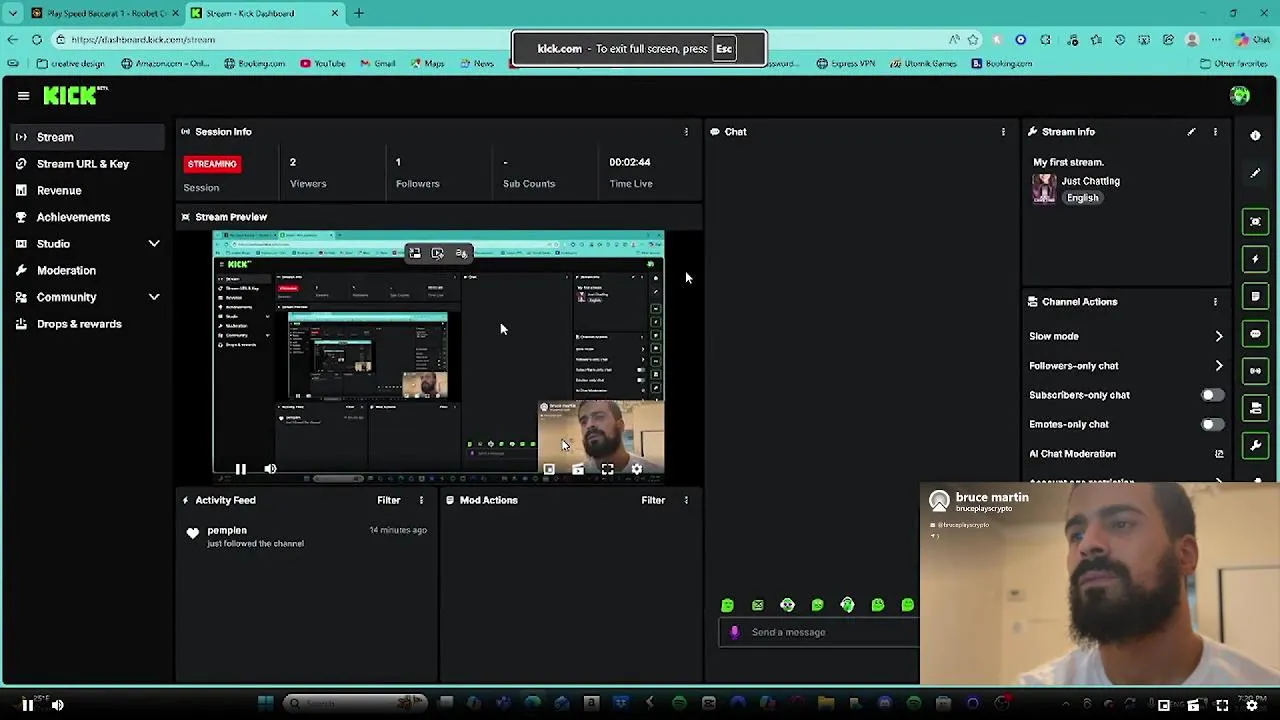Toggle the chat bubble widget icon in right rail
Image resolution: width=1280 pixels, height=720 pixels.
coord(1256,334)
